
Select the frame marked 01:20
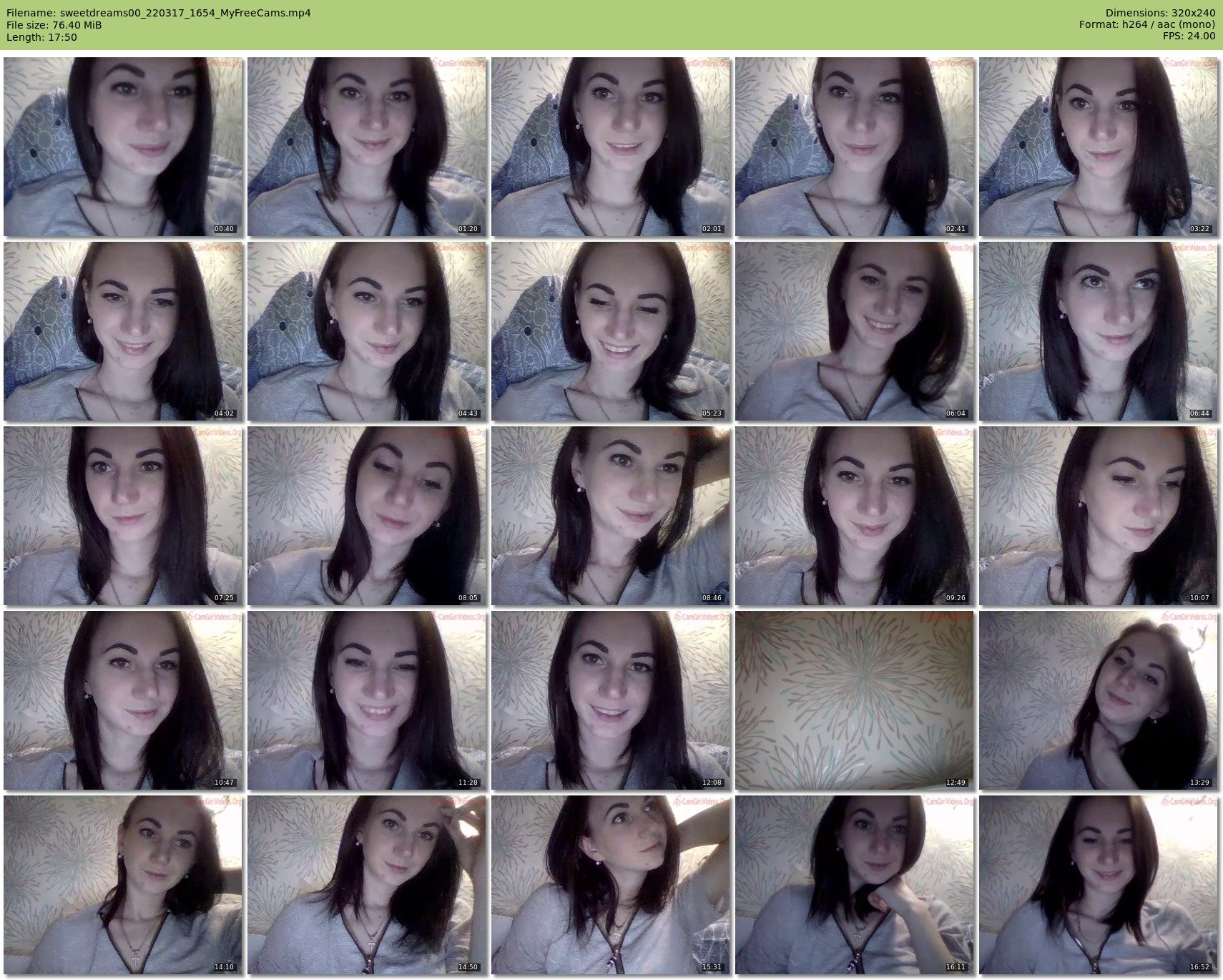tap(367, 147)
